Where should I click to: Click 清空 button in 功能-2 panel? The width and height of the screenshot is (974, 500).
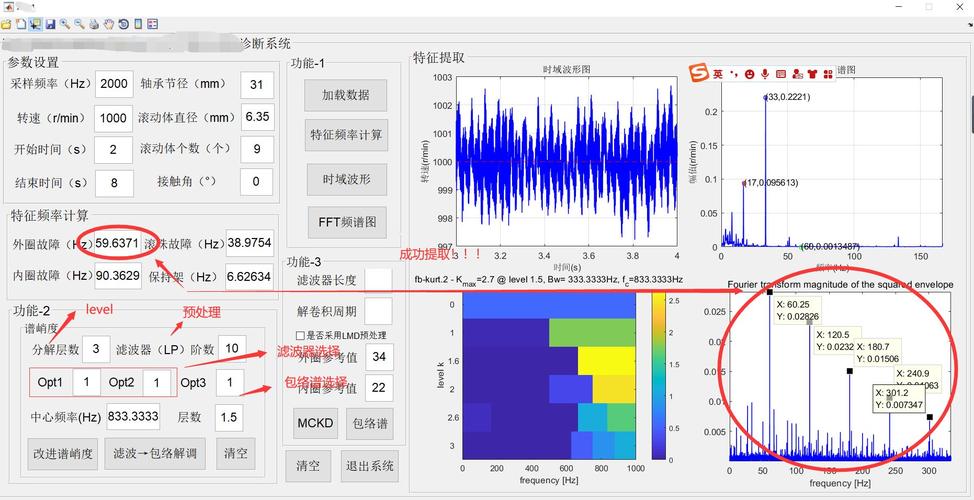click(x=235, y=453)
